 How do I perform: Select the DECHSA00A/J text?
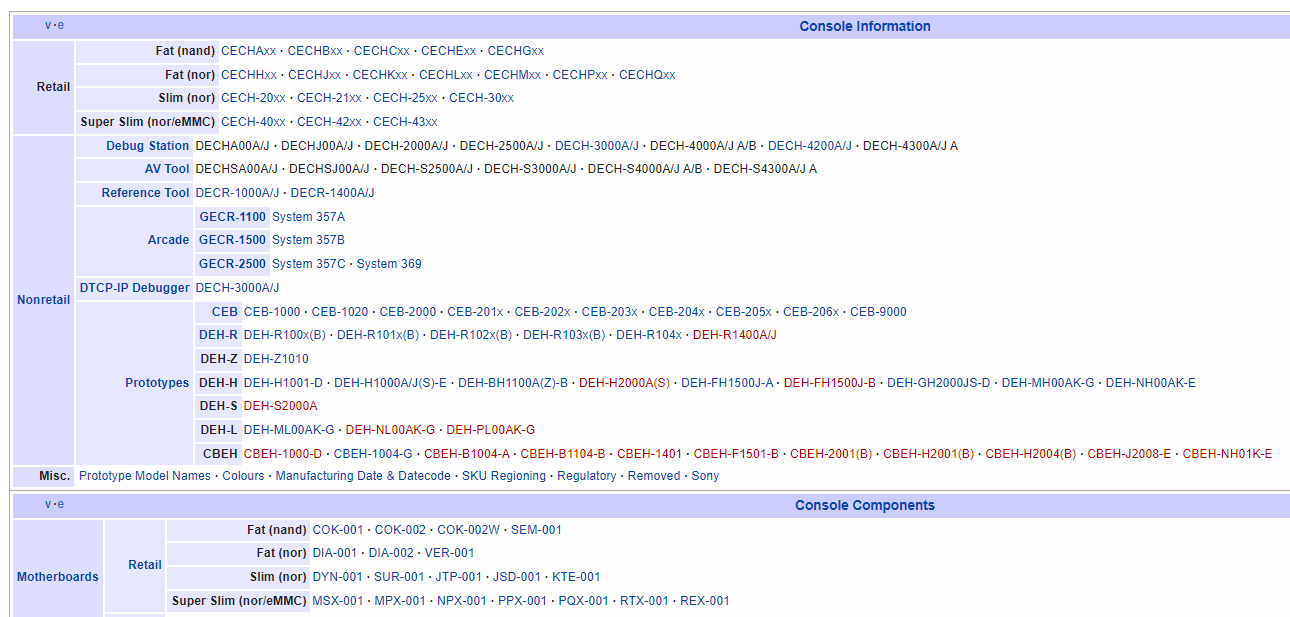236,169
